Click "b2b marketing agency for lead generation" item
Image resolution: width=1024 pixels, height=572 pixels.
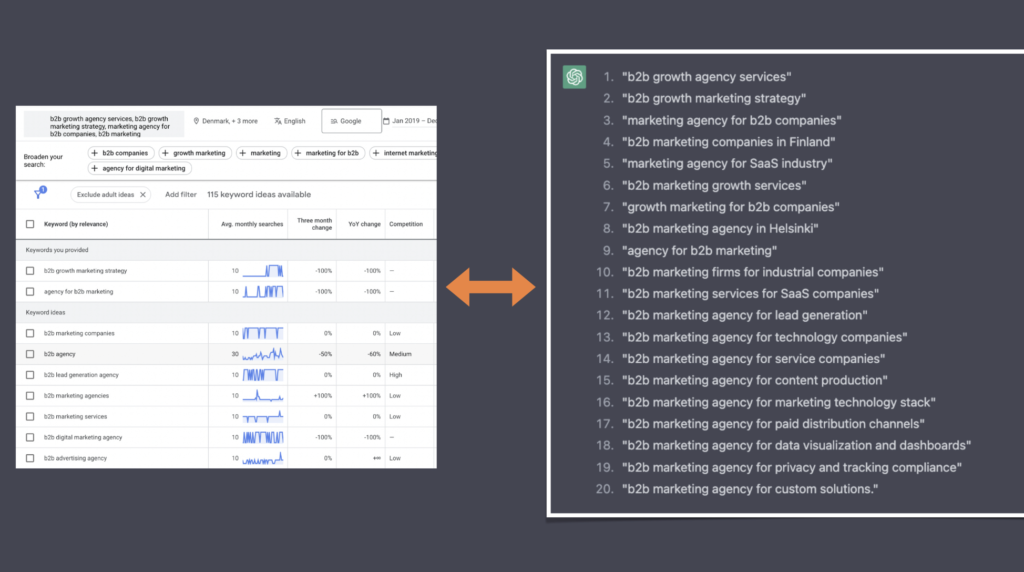744,315
